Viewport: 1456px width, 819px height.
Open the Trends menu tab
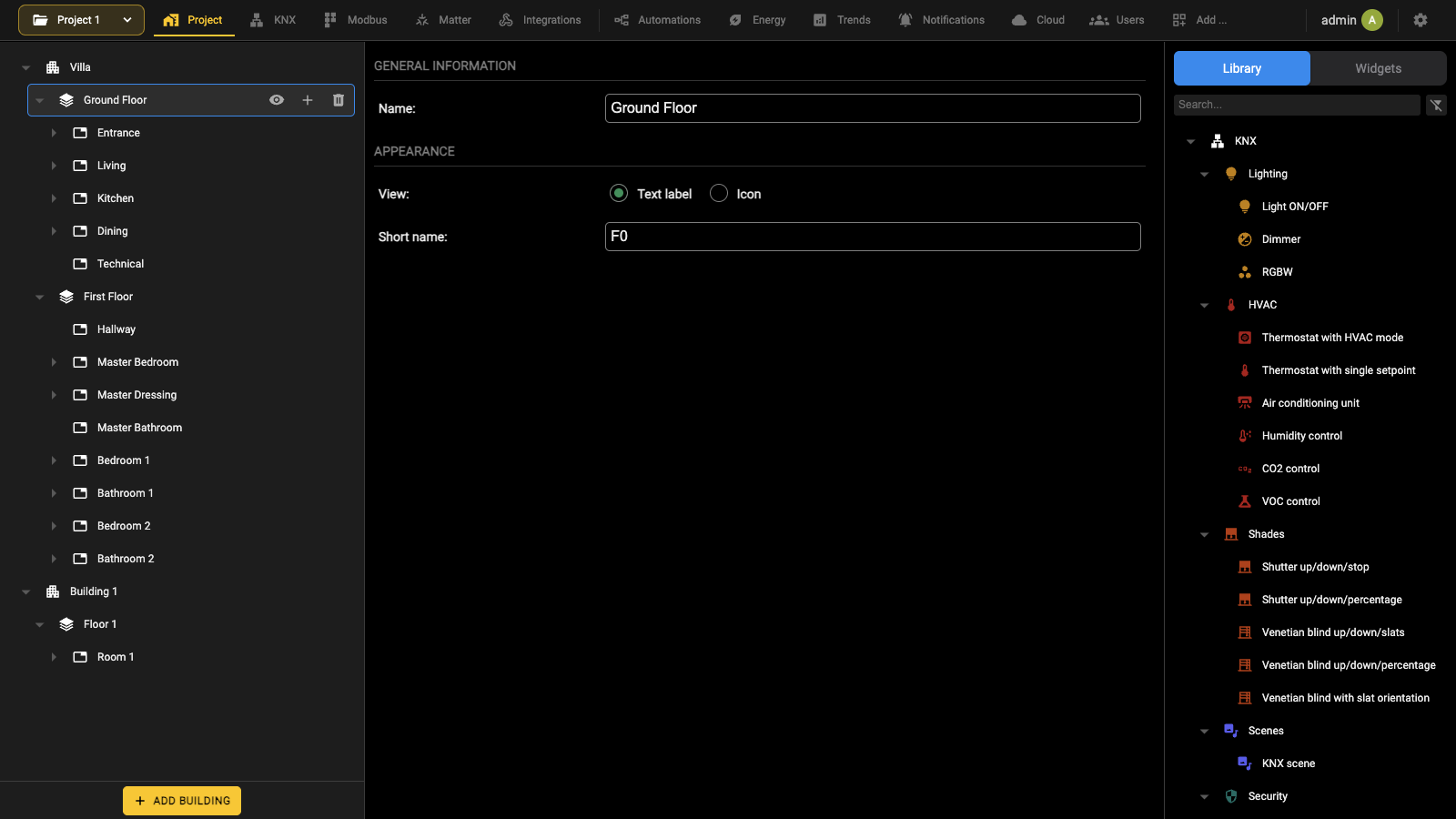point(842,20)
